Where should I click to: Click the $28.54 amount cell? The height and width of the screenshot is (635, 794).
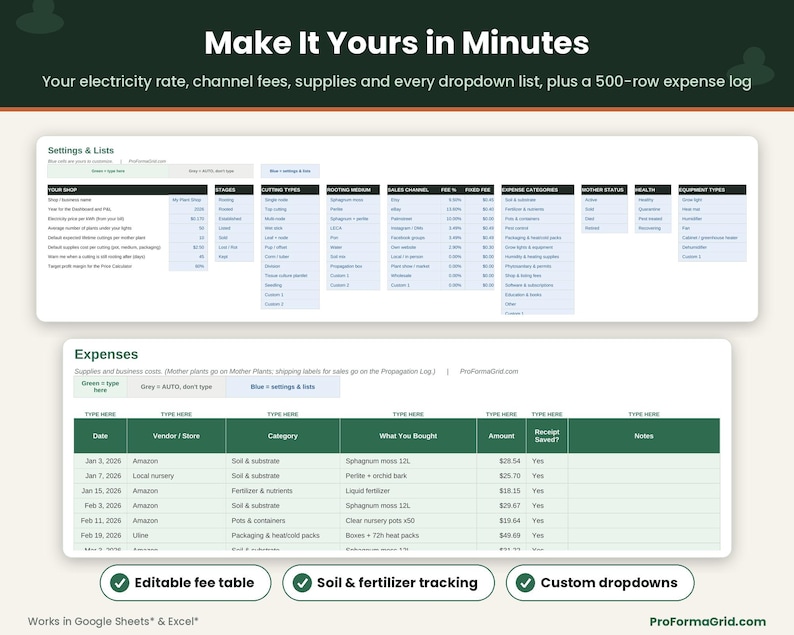pos(501,461)
